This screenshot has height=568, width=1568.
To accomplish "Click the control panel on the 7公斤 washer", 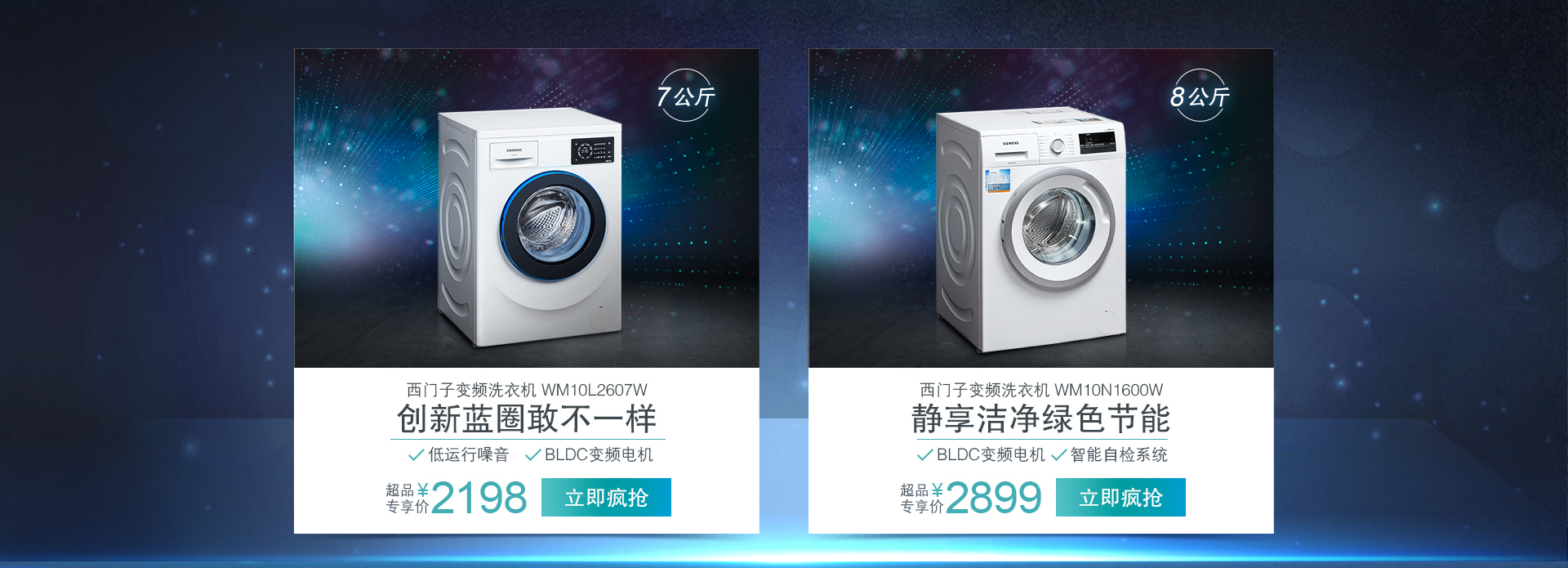I will click(593, 150).
